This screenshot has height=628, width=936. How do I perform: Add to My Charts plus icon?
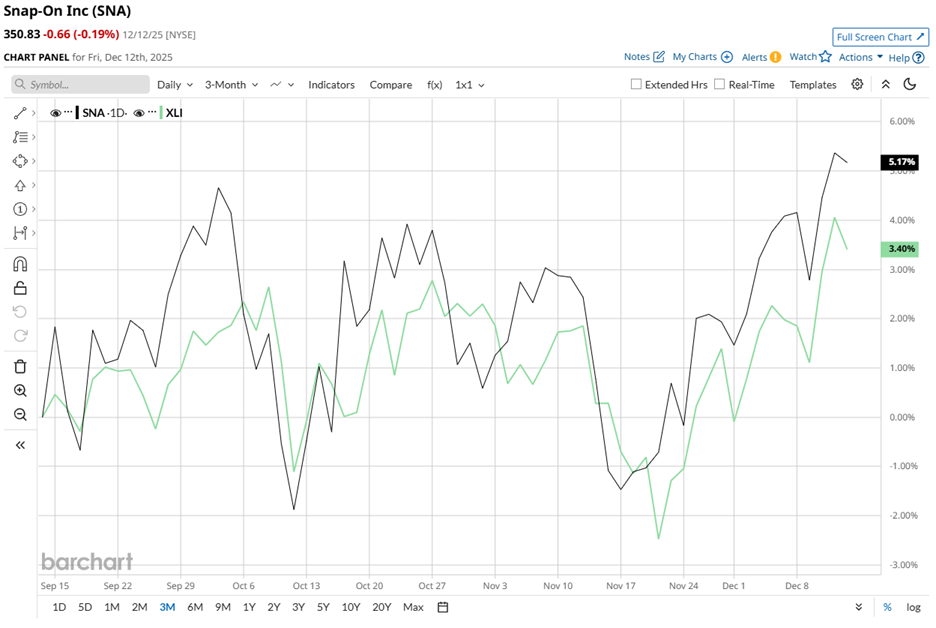tap(726, 57)
